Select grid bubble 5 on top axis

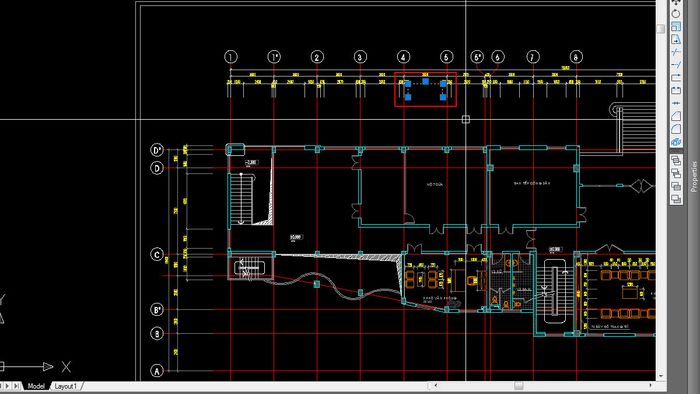click(x=446, y=57)
